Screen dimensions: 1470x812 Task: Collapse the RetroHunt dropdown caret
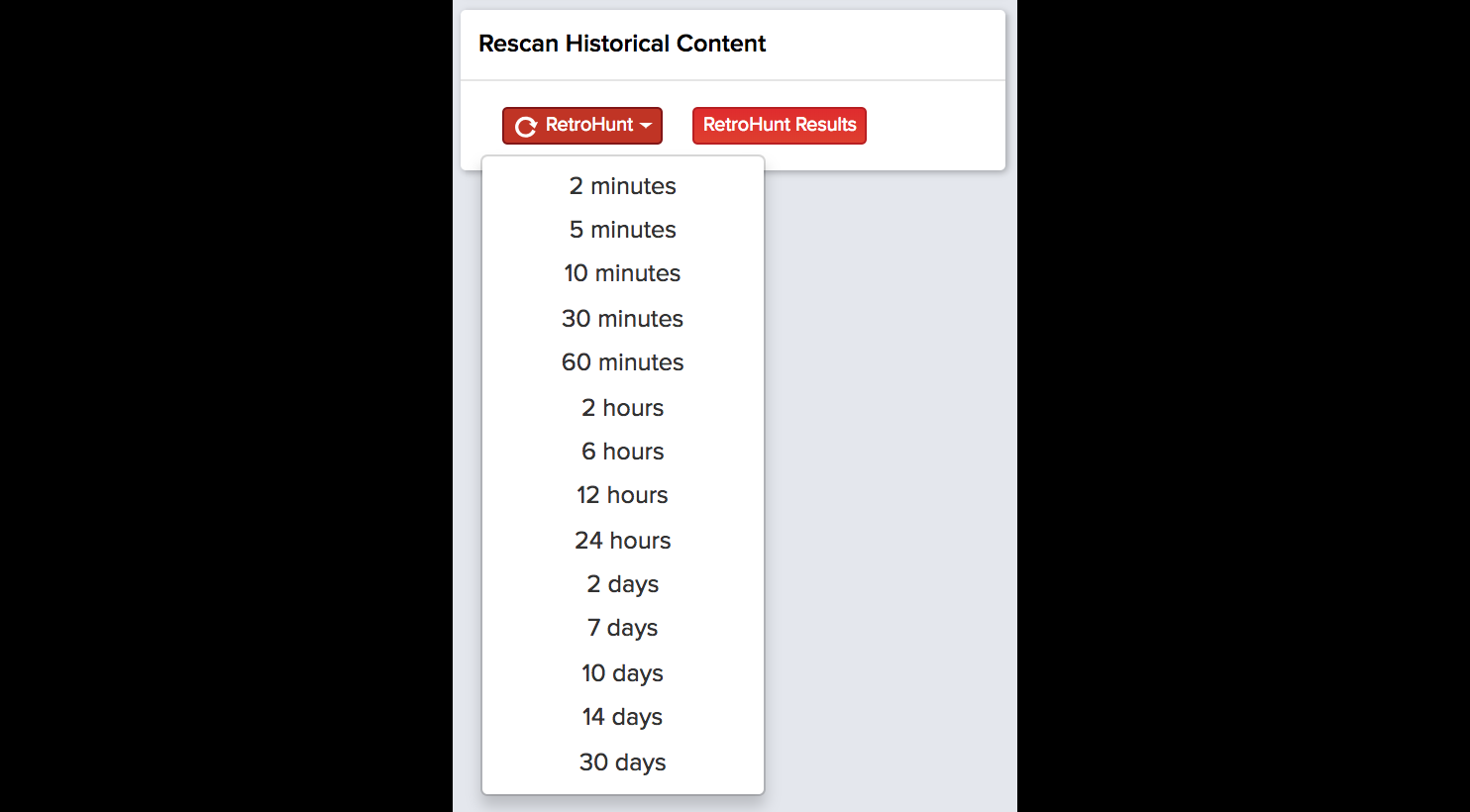click(x=646, y=126)
